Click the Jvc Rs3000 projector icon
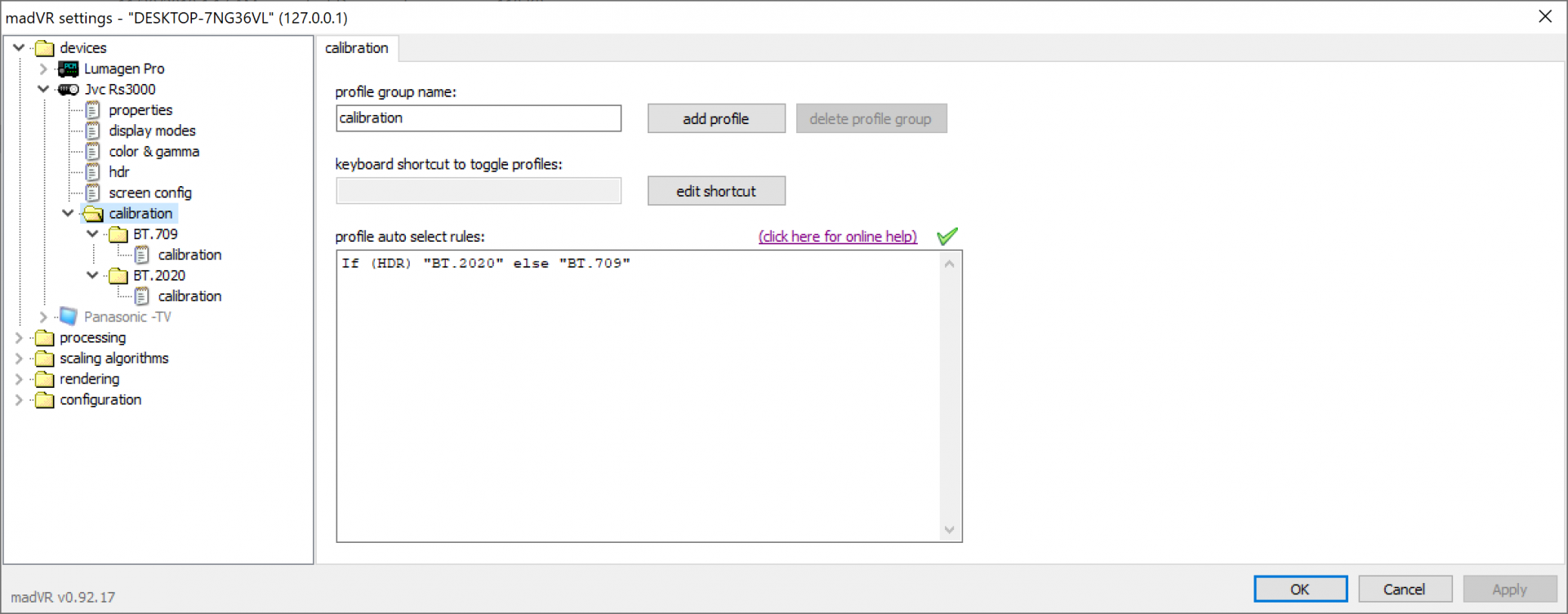Image resolution: width=1568 pixels, height=614 pixels. pyautogui.click(x=69, y=90)
